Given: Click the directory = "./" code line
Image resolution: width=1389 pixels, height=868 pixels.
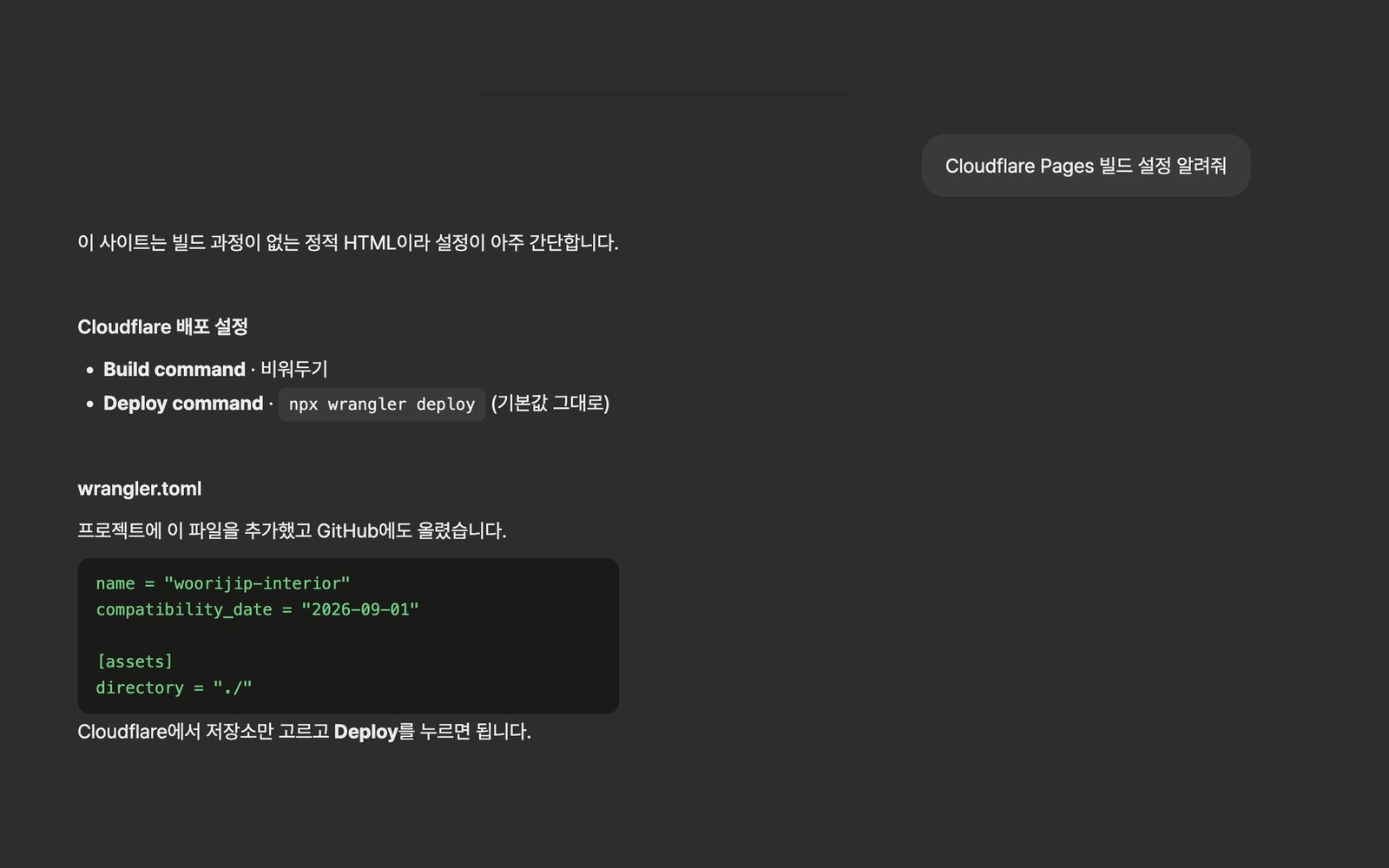Looking at the screenshot, I should pyautogui.click(x=174, y=687).
